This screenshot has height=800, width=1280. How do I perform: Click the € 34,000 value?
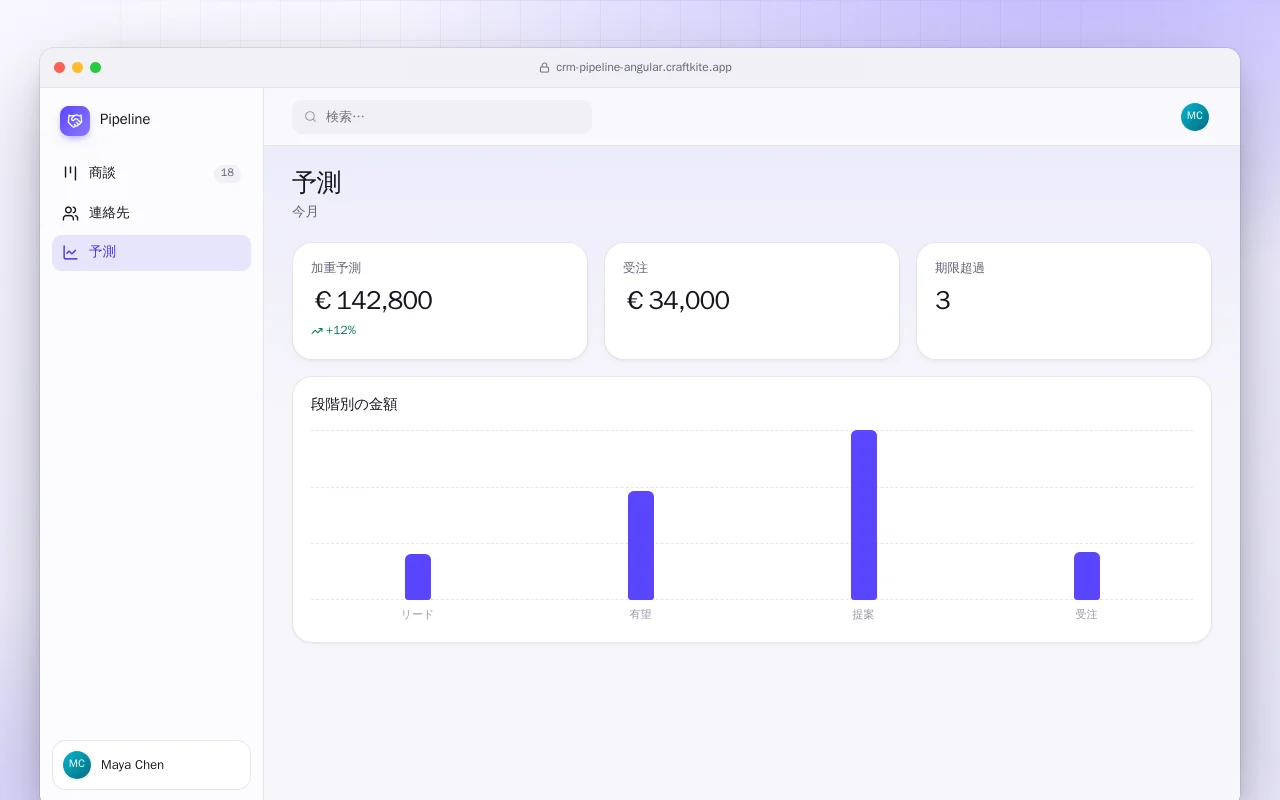point(677,300)
